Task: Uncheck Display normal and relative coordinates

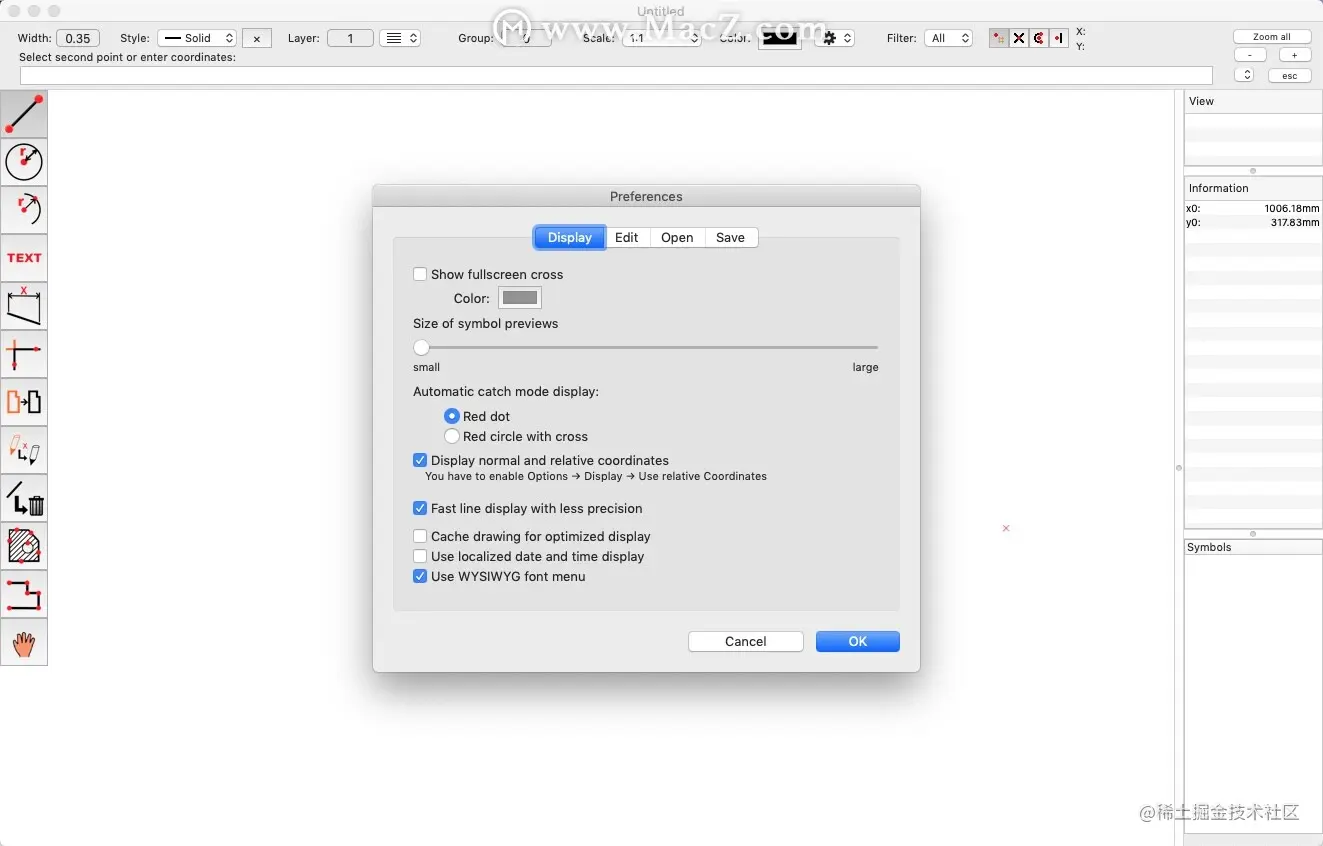Action: point(420,460)
